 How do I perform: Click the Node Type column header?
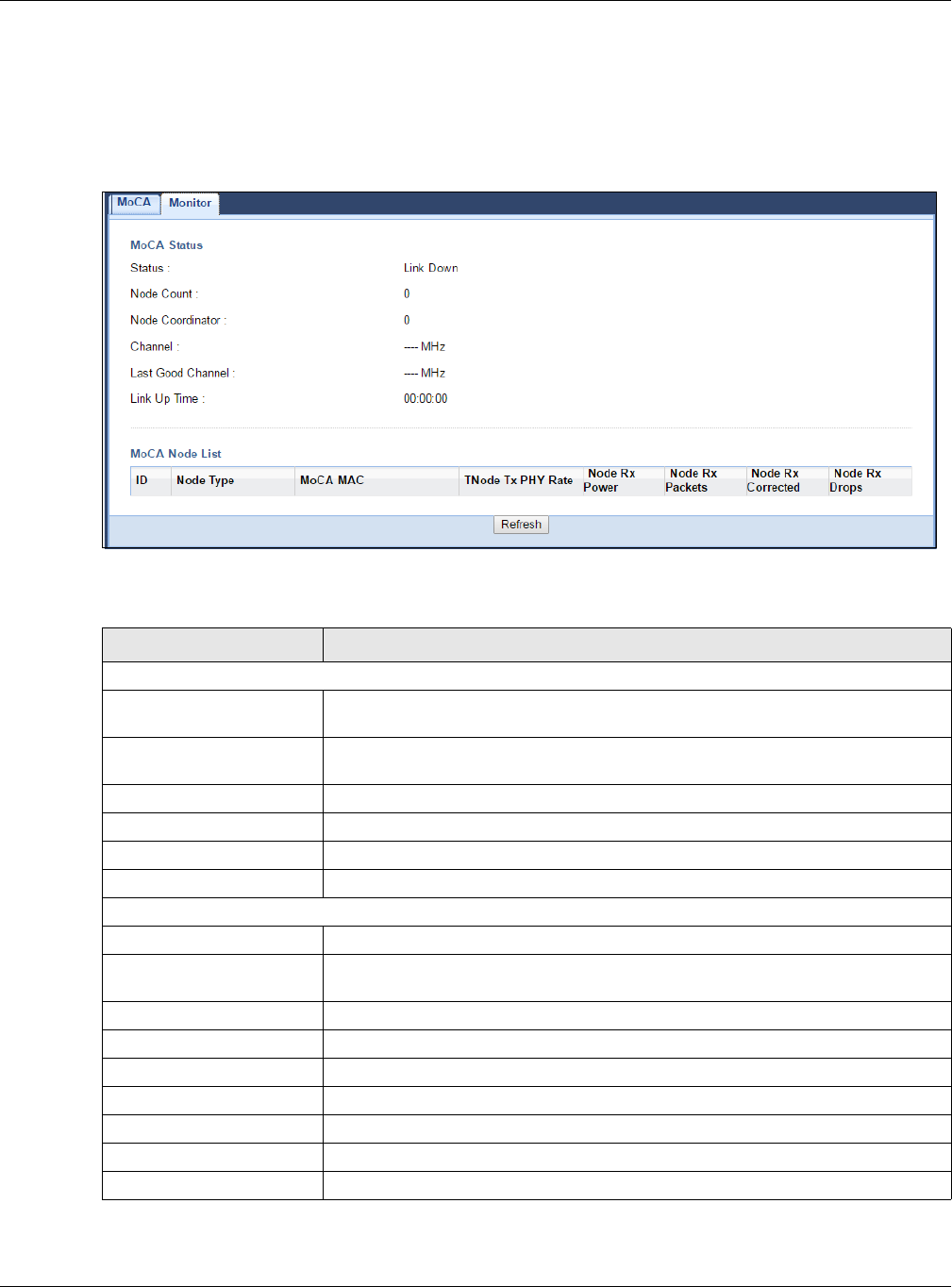coord(233,480)
